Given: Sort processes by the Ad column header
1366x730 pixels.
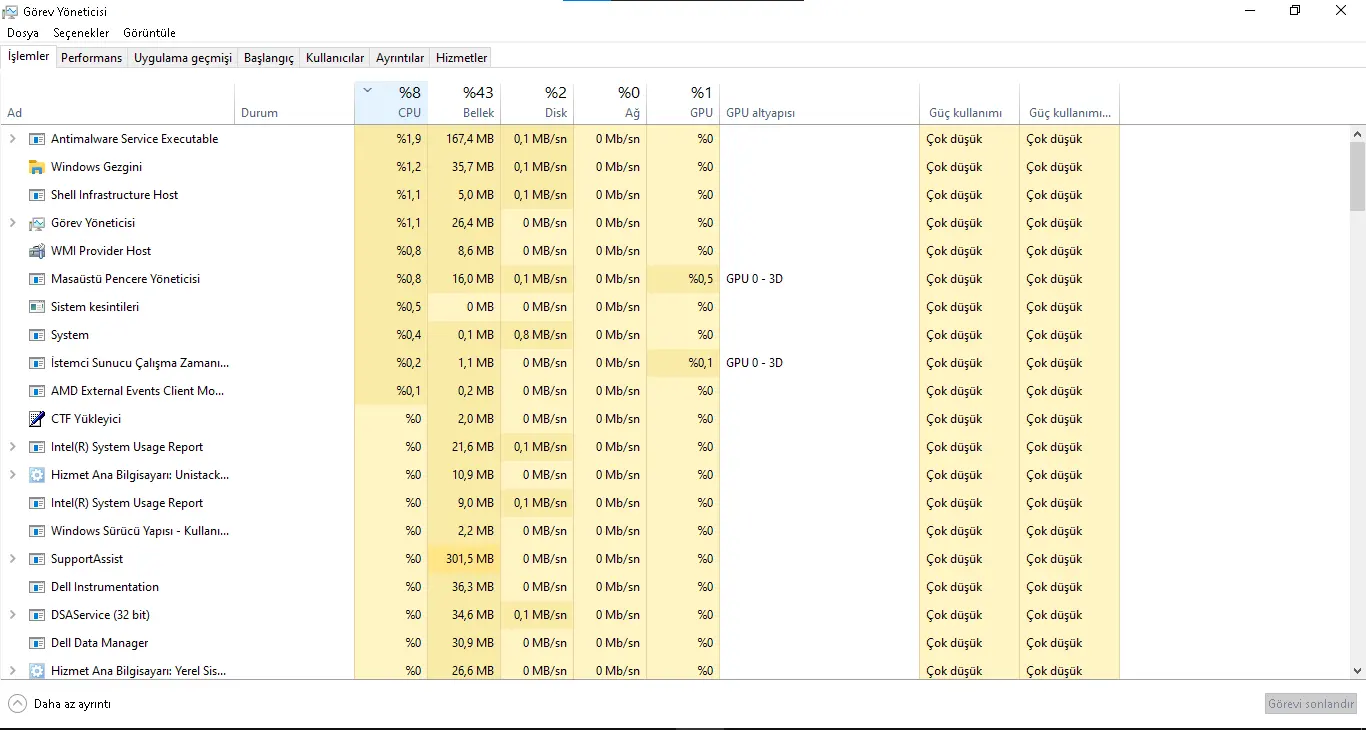Looking at the screenshot, I should [x=118, y=103].
